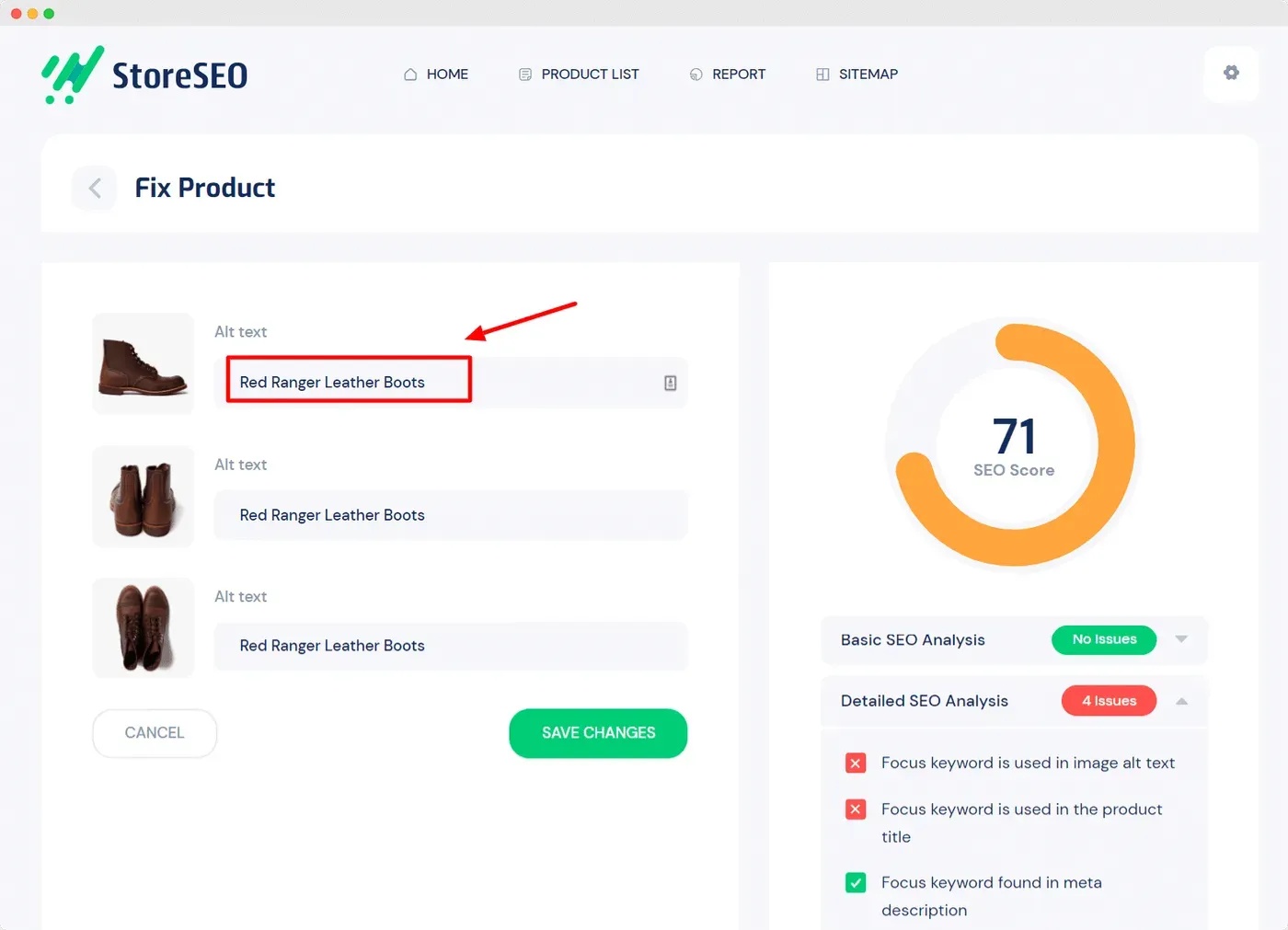This screenshot has width=1288, height=930.
Task: Click the home icon in navigation
Action: (410, 75)
